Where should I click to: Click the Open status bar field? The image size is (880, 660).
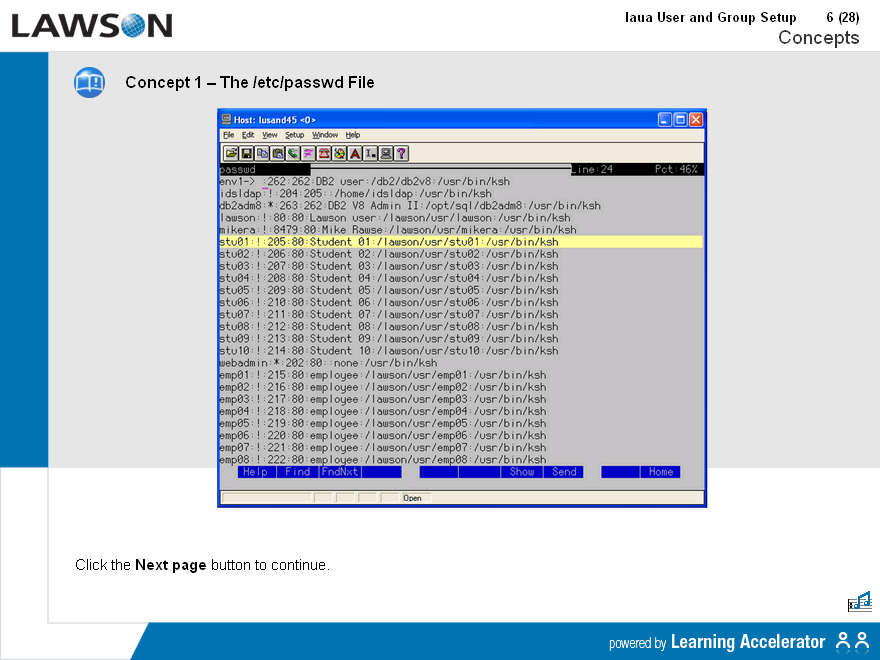click(x=416, y=498)
